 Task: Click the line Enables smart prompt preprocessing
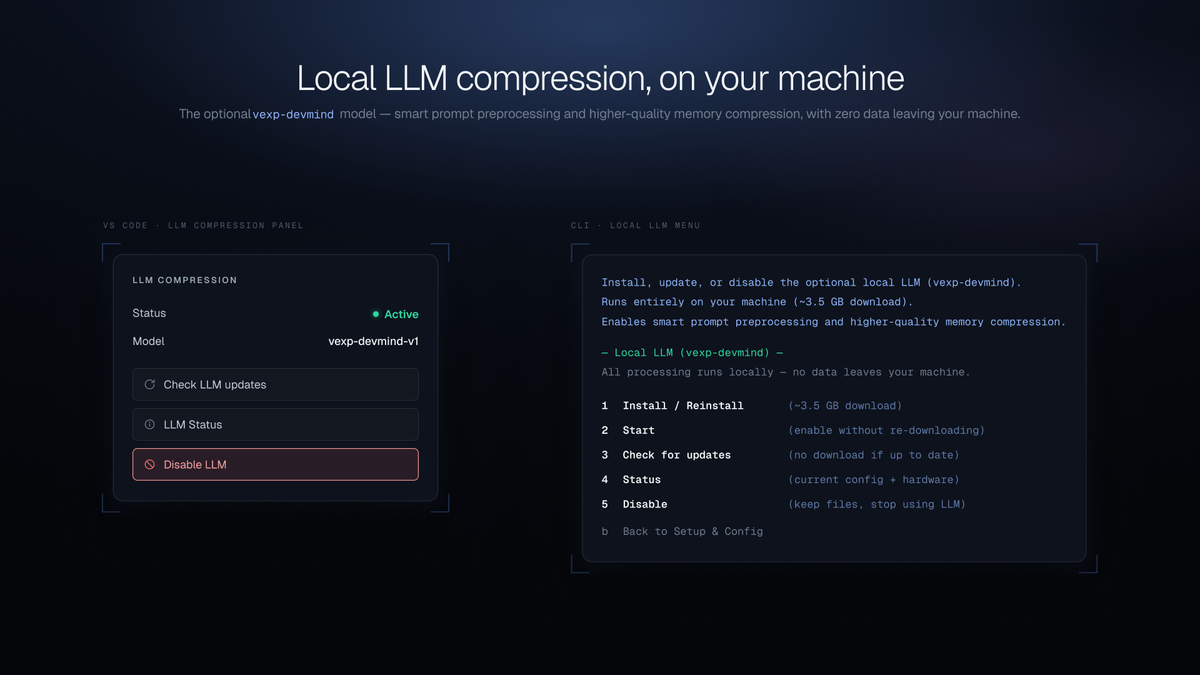coord(833,322)
